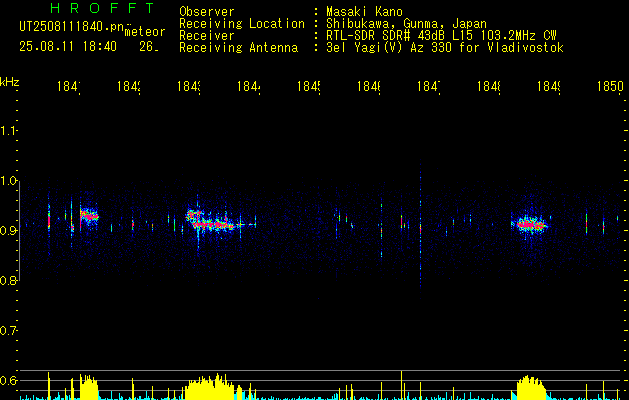Click the Receiving Location label
629x400 pixels.
tap(242, 24)
